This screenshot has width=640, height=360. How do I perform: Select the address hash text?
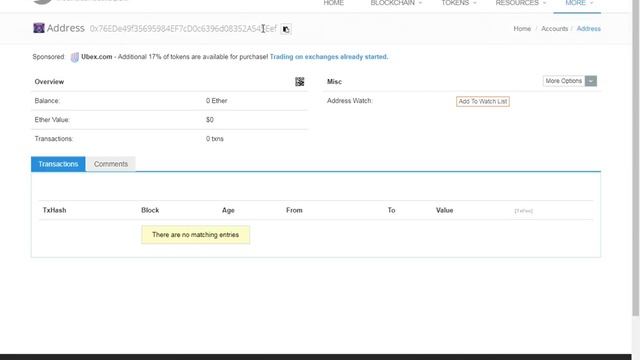[x=183, y=29]
